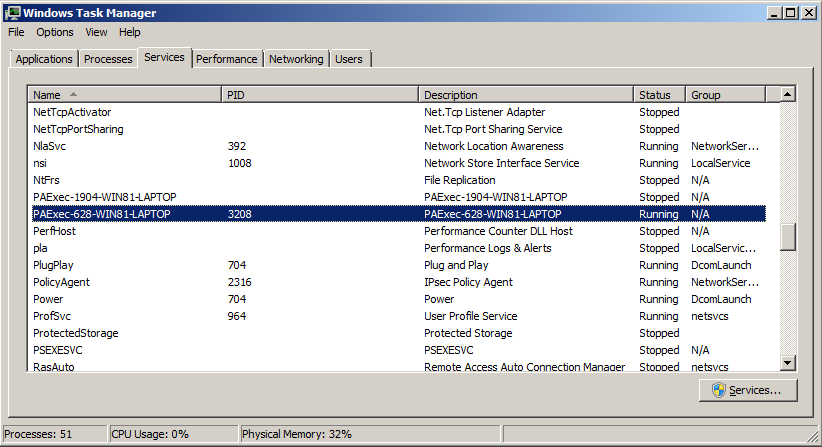Select the PolicyAgent service

[61, 282]
